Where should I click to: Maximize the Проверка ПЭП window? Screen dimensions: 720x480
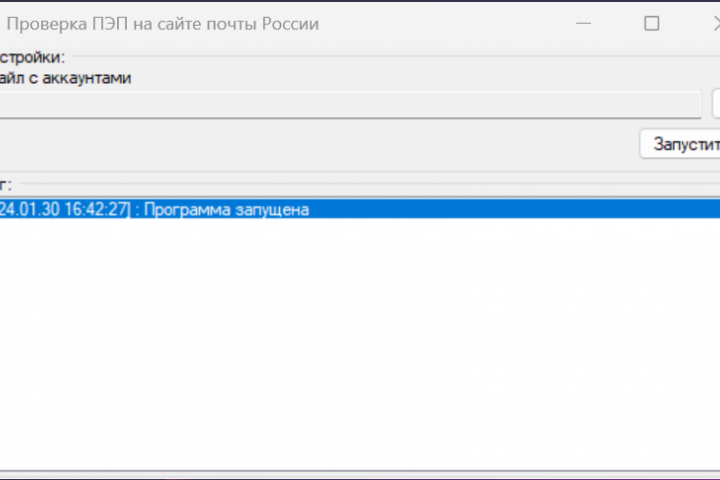[651, 23]
